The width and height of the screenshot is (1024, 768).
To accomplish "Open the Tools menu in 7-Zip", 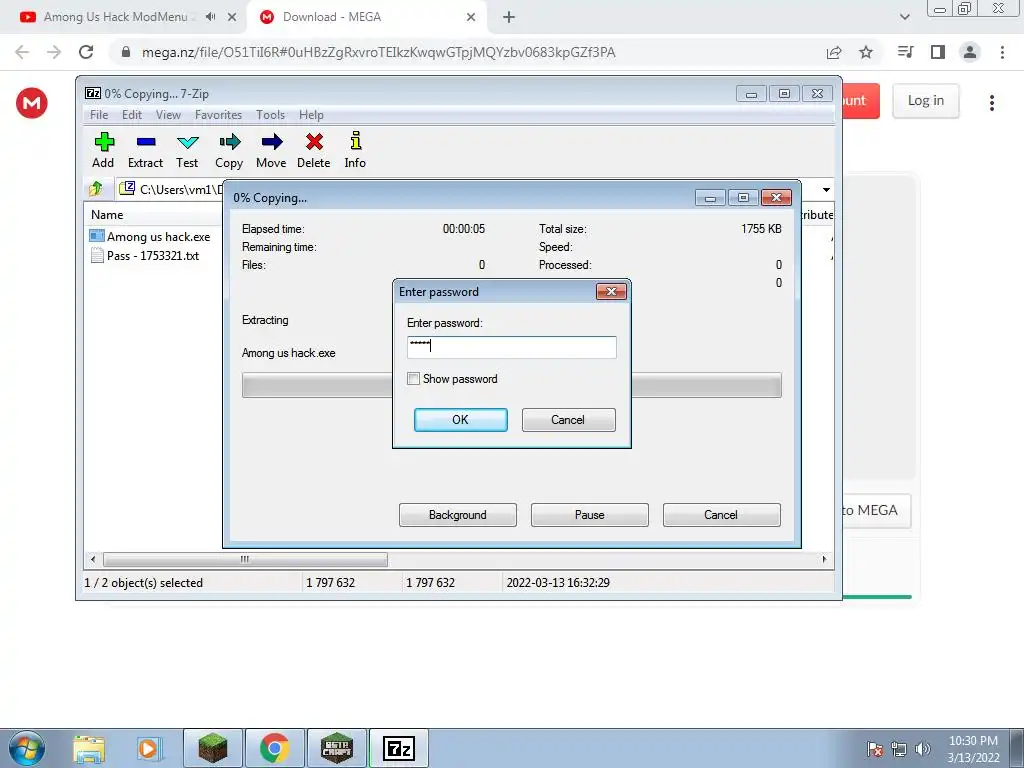I will click(270, 115).
